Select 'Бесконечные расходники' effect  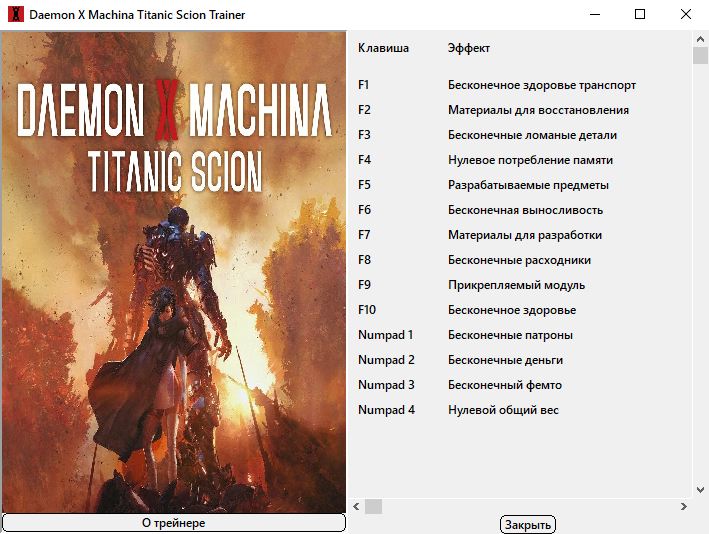(x=519, y=260)
